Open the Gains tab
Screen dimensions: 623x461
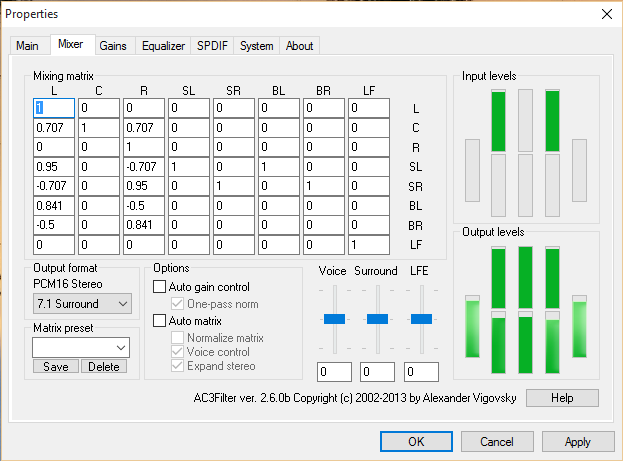click(x=113, y=46)
